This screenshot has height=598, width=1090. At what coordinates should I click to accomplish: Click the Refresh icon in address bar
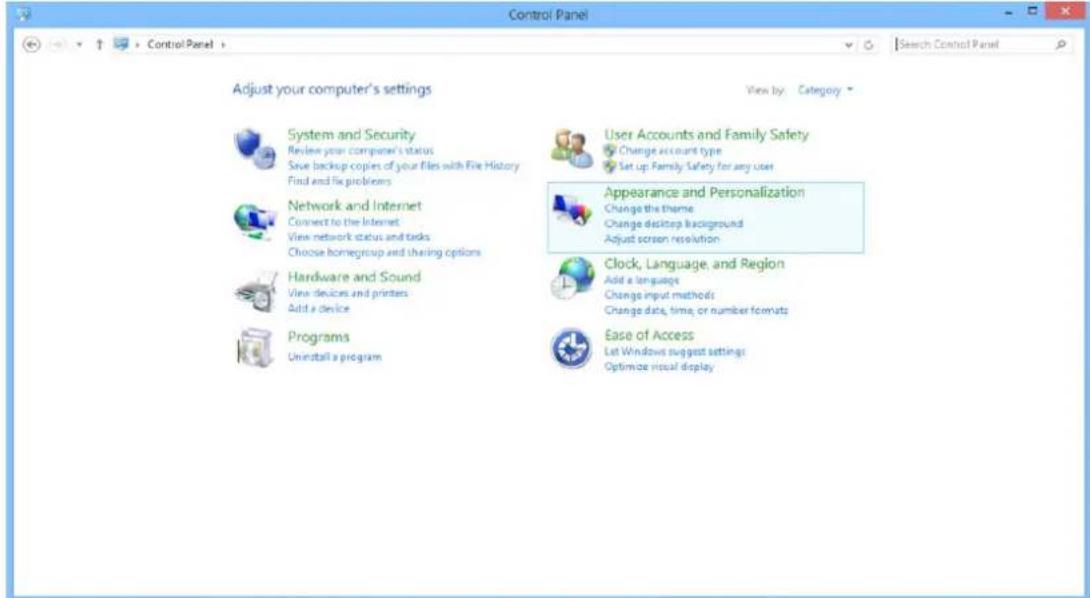point(868,45)
